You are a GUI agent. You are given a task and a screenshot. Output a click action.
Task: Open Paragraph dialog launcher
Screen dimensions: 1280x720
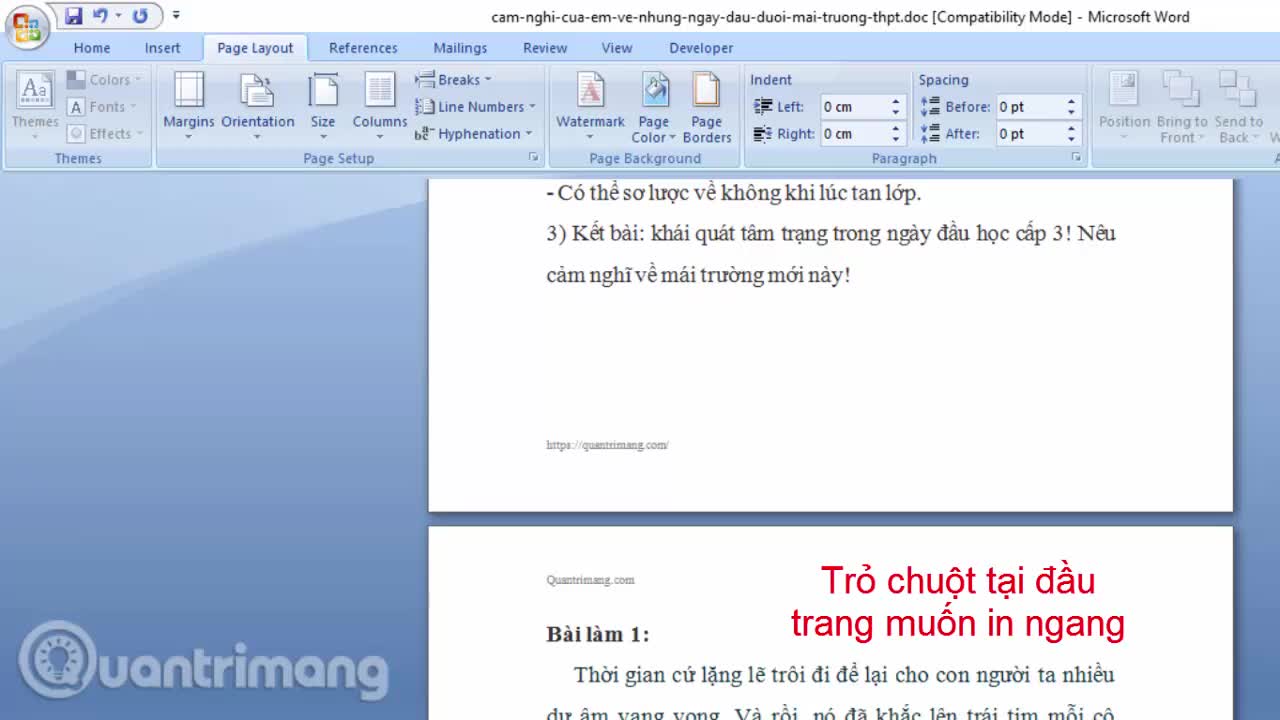pos(1076,158)
